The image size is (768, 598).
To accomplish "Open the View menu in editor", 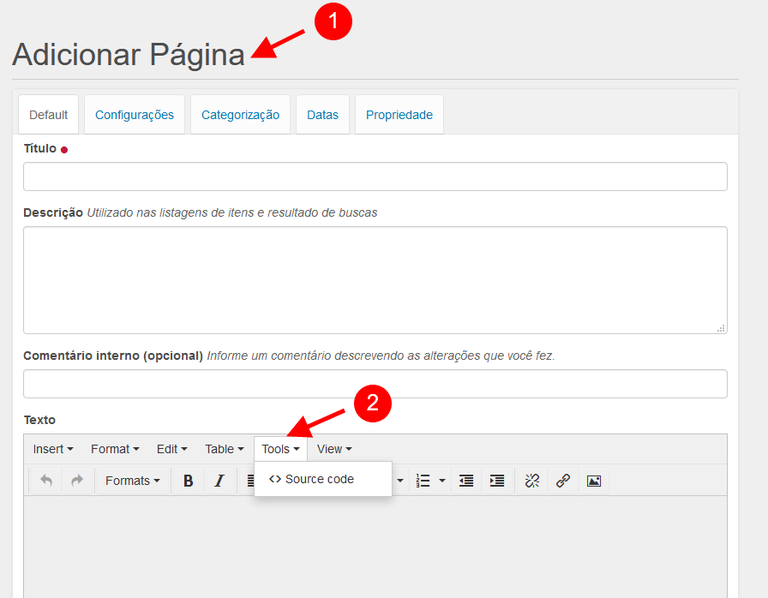I will click(334, 449).
